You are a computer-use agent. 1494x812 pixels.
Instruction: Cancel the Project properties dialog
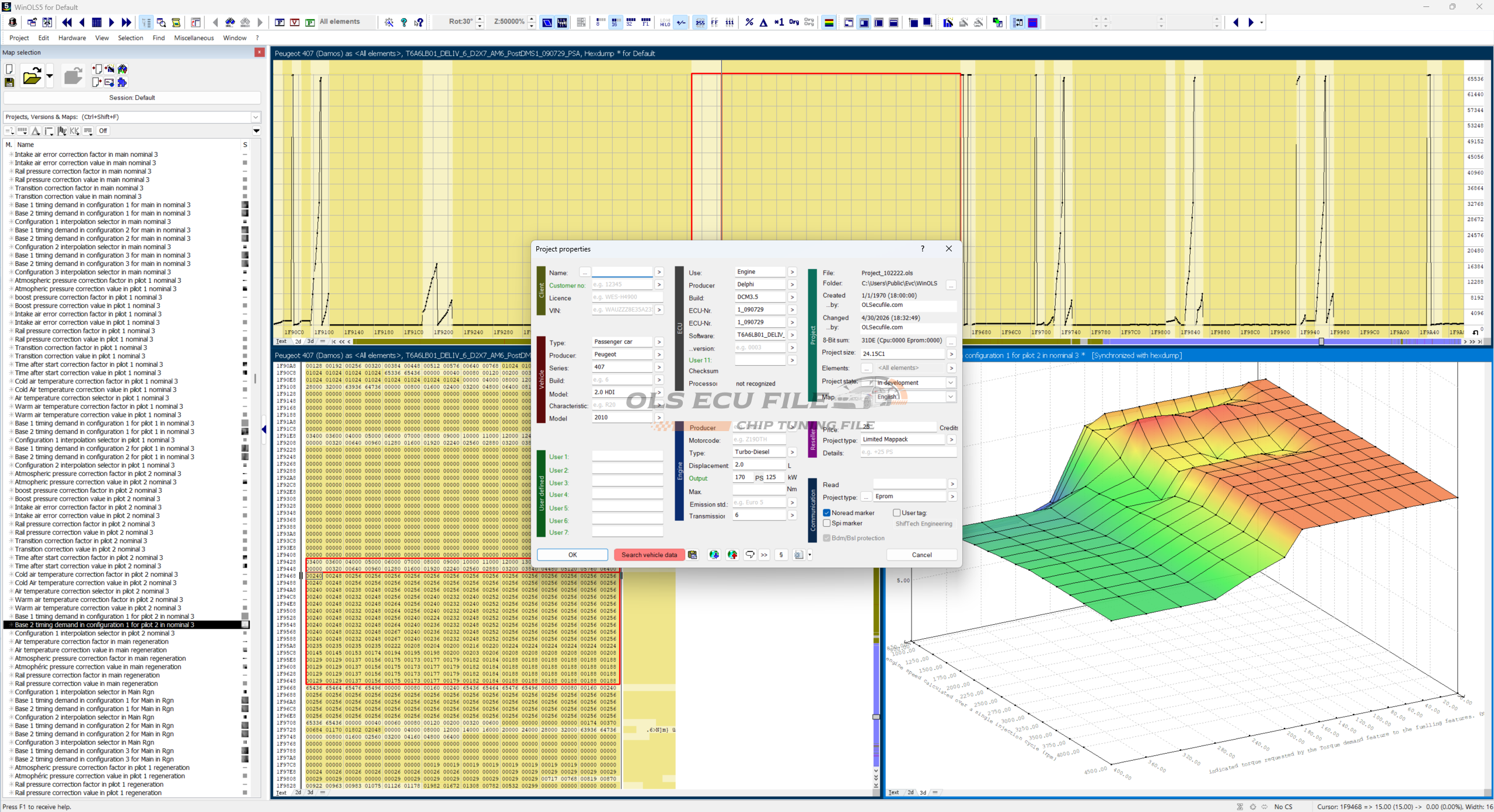point(921,555)
